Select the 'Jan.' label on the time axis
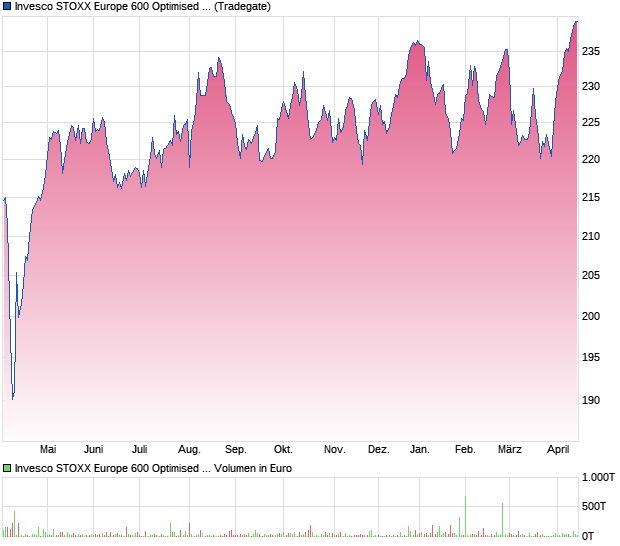 coord(420,449)
